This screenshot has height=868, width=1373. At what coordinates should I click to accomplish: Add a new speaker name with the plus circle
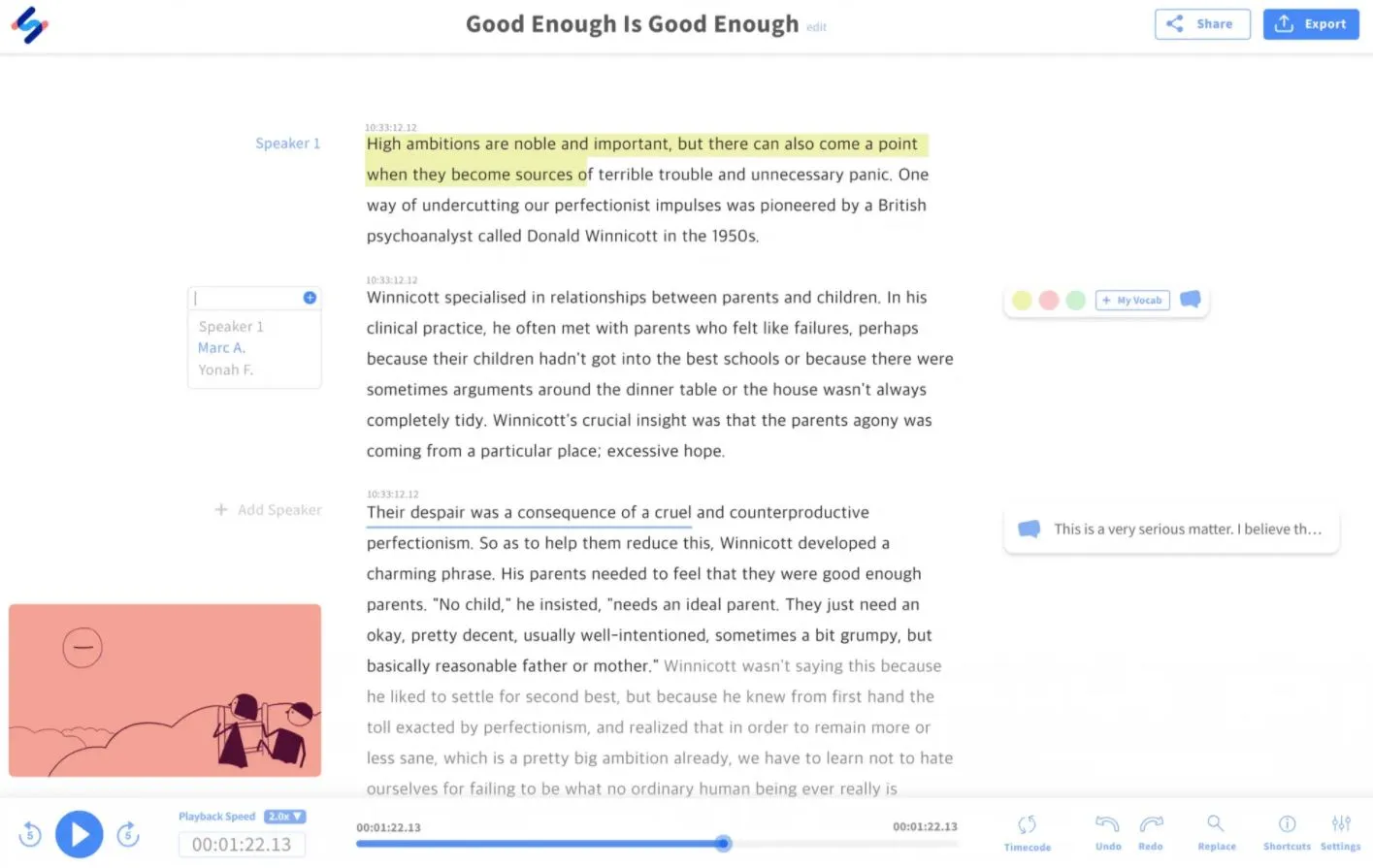coord(309,298)
